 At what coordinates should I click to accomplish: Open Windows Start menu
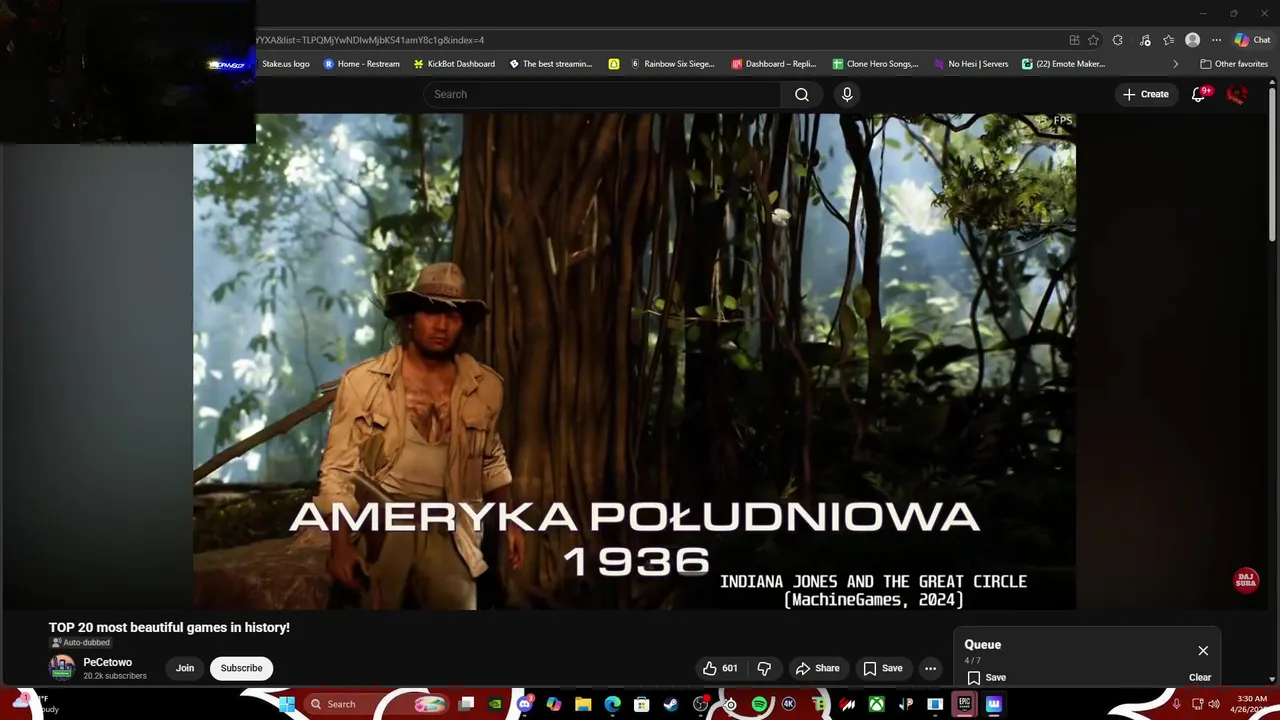pos(287,704)
